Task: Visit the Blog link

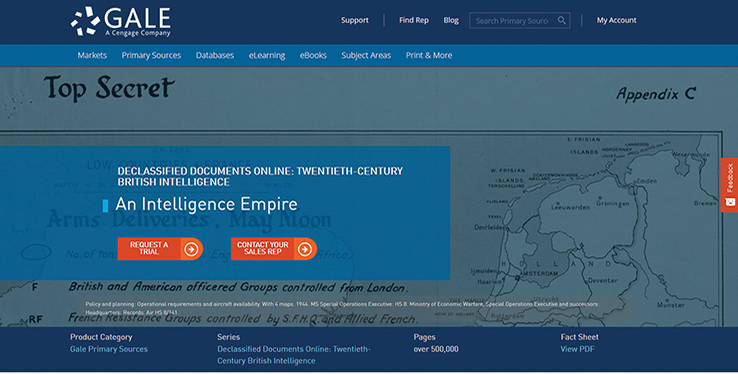Action: tap(451, 20)
